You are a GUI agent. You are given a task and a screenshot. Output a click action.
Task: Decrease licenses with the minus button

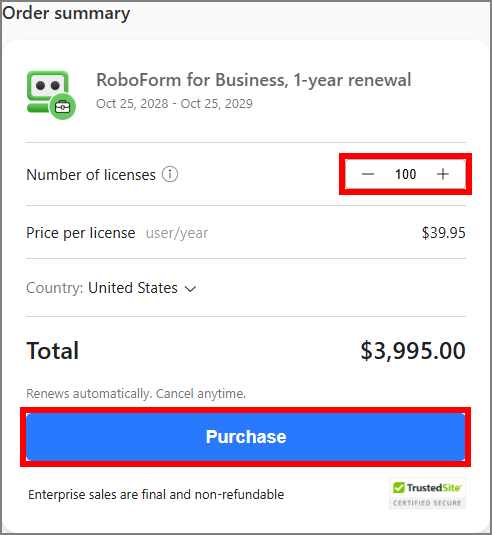point(368,174)
